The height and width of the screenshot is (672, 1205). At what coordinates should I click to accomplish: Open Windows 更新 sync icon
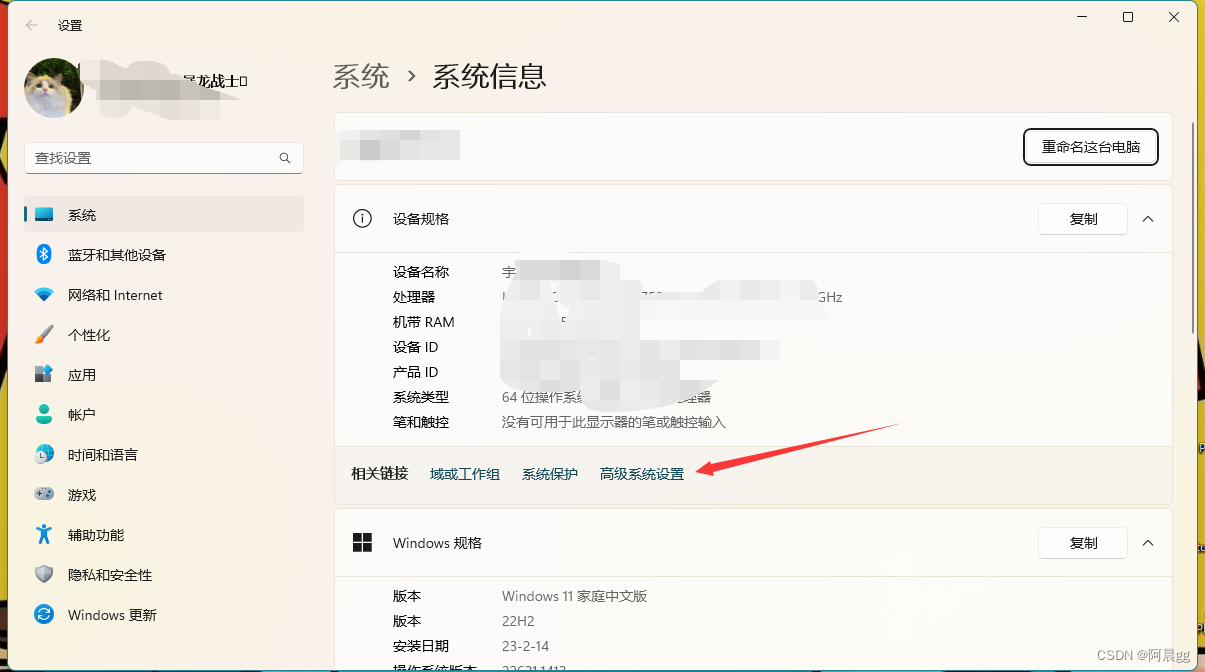(44, 615)
